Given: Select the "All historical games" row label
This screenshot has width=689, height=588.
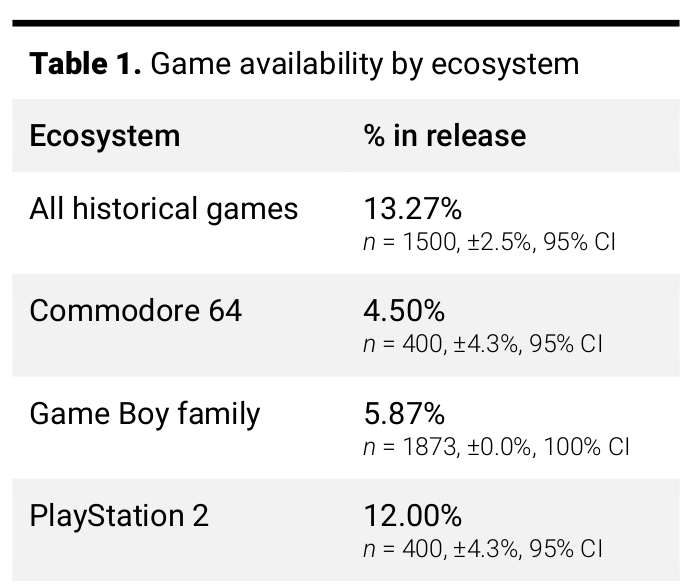Looking at the screenshot, I should 163,209.
